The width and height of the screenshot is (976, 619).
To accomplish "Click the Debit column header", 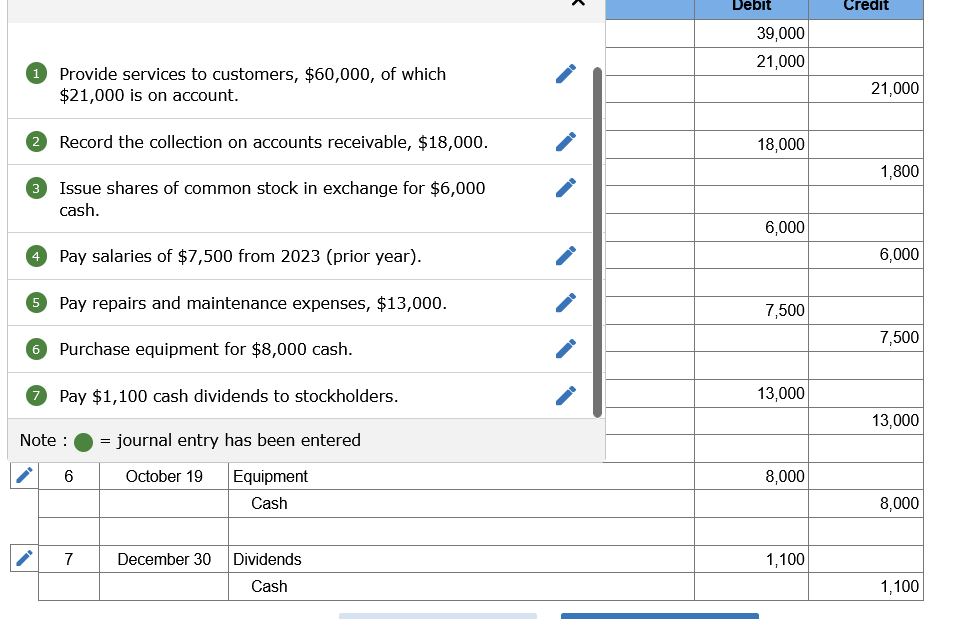I will [751, 7].
